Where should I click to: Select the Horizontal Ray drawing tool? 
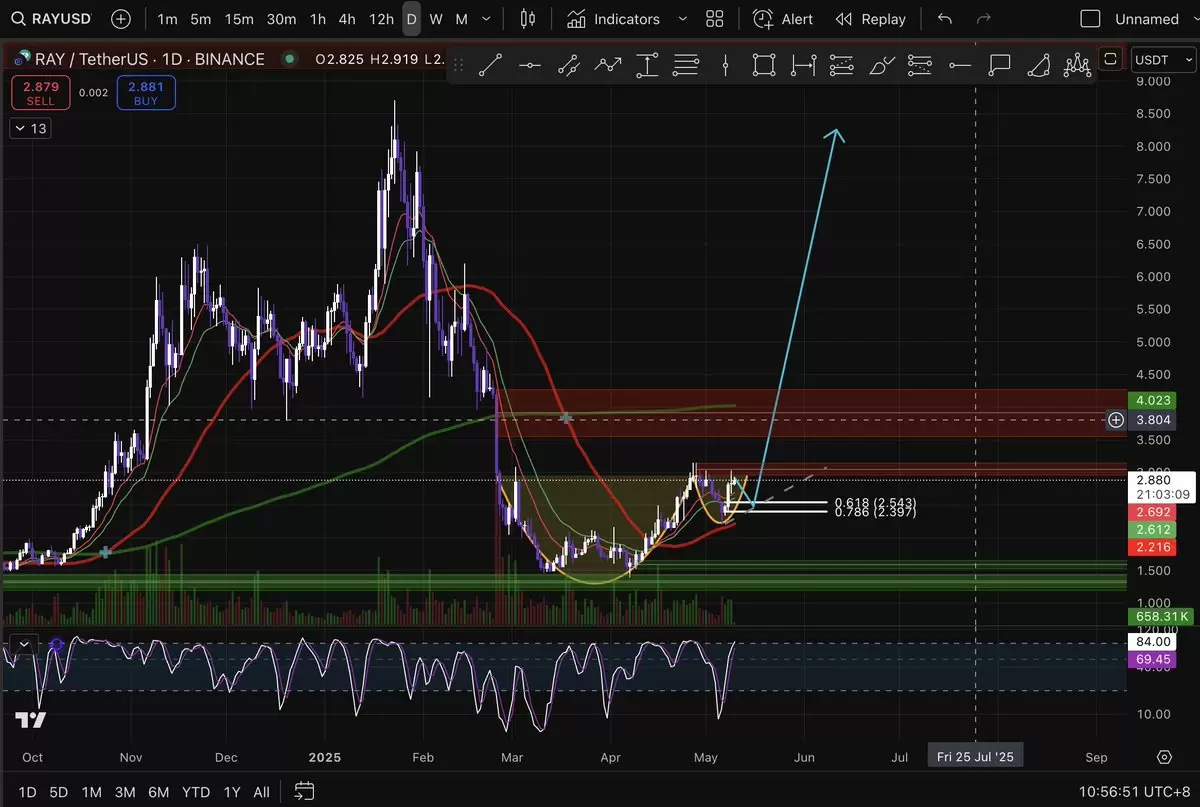(960, 66)
